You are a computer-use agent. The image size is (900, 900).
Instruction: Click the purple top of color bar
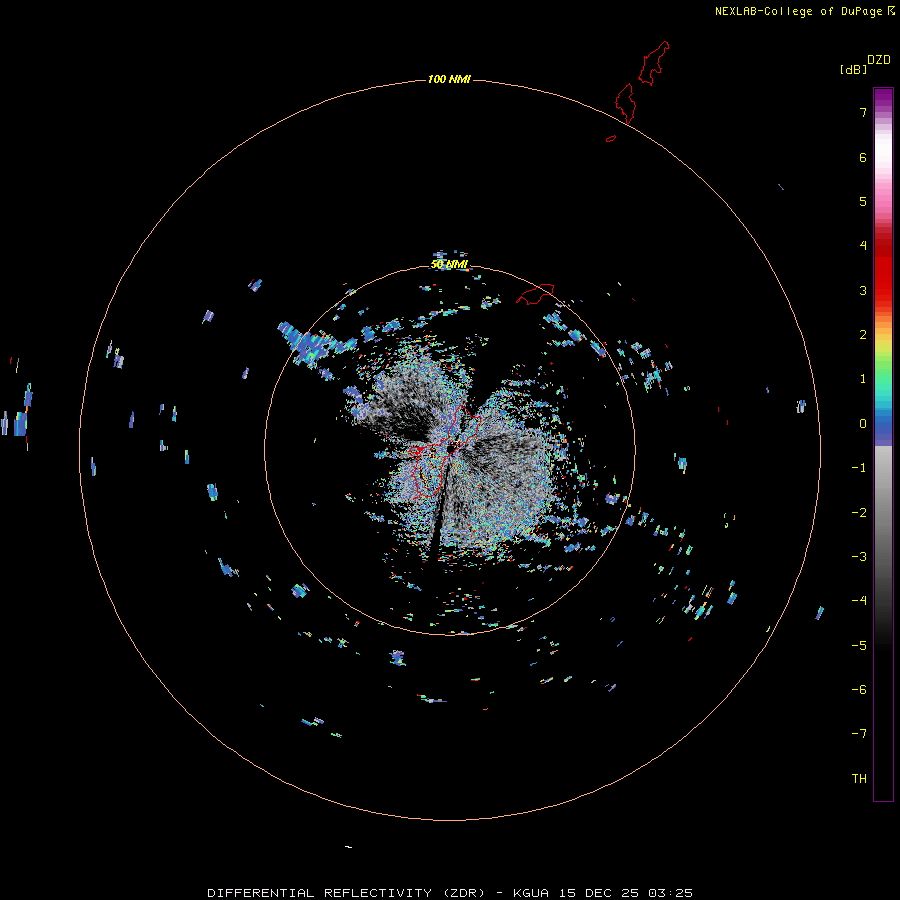click(x=883, y=99)
